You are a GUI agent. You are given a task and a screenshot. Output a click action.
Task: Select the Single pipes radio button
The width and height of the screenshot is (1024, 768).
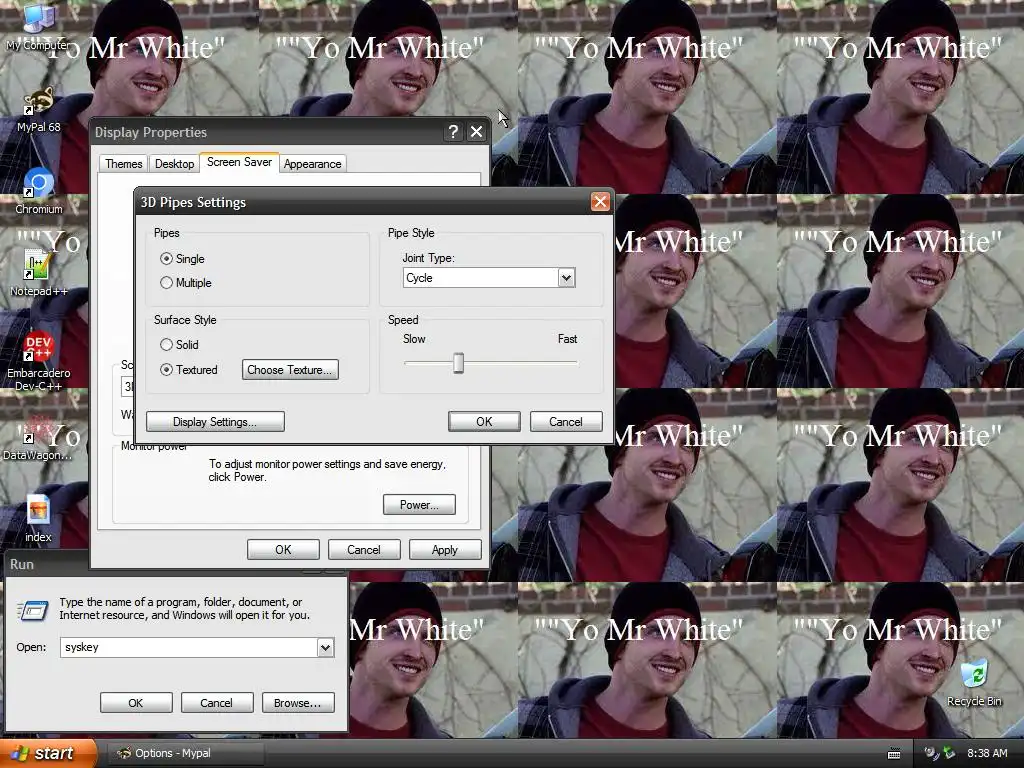point(182,259)
